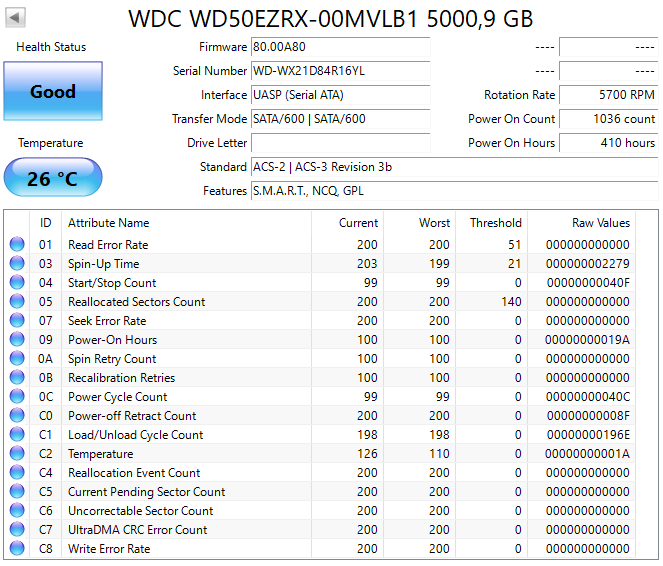Click the Attribute Name column header
This screenshot has height=566, width=663.
186,223
